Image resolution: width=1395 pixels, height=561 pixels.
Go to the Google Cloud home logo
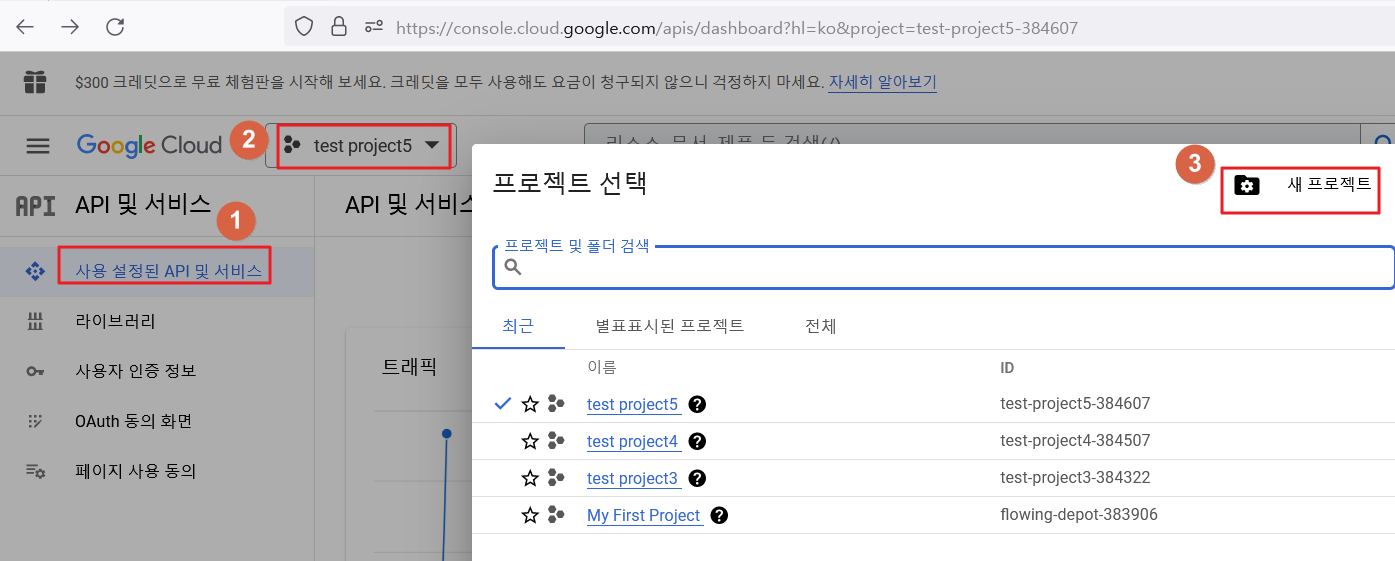pos(149,145)
